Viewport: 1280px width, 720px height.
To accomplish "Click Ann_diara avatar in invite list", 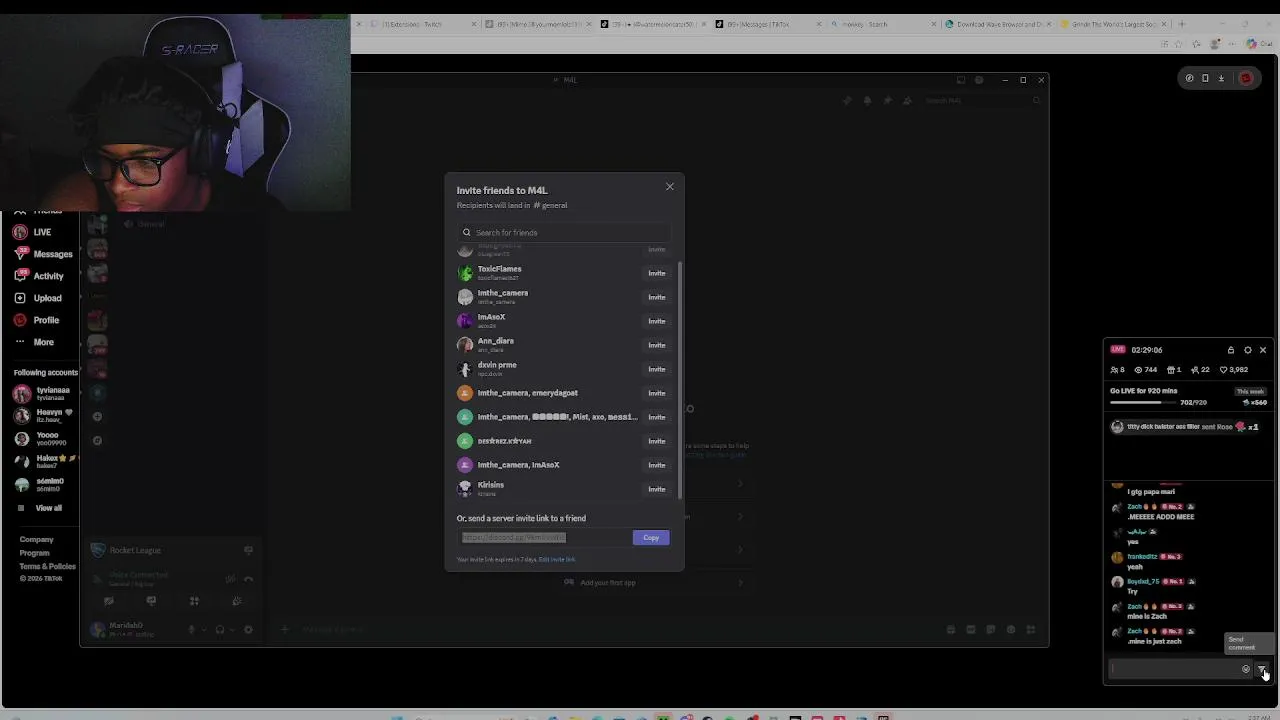I will click(x=465, y=345).
